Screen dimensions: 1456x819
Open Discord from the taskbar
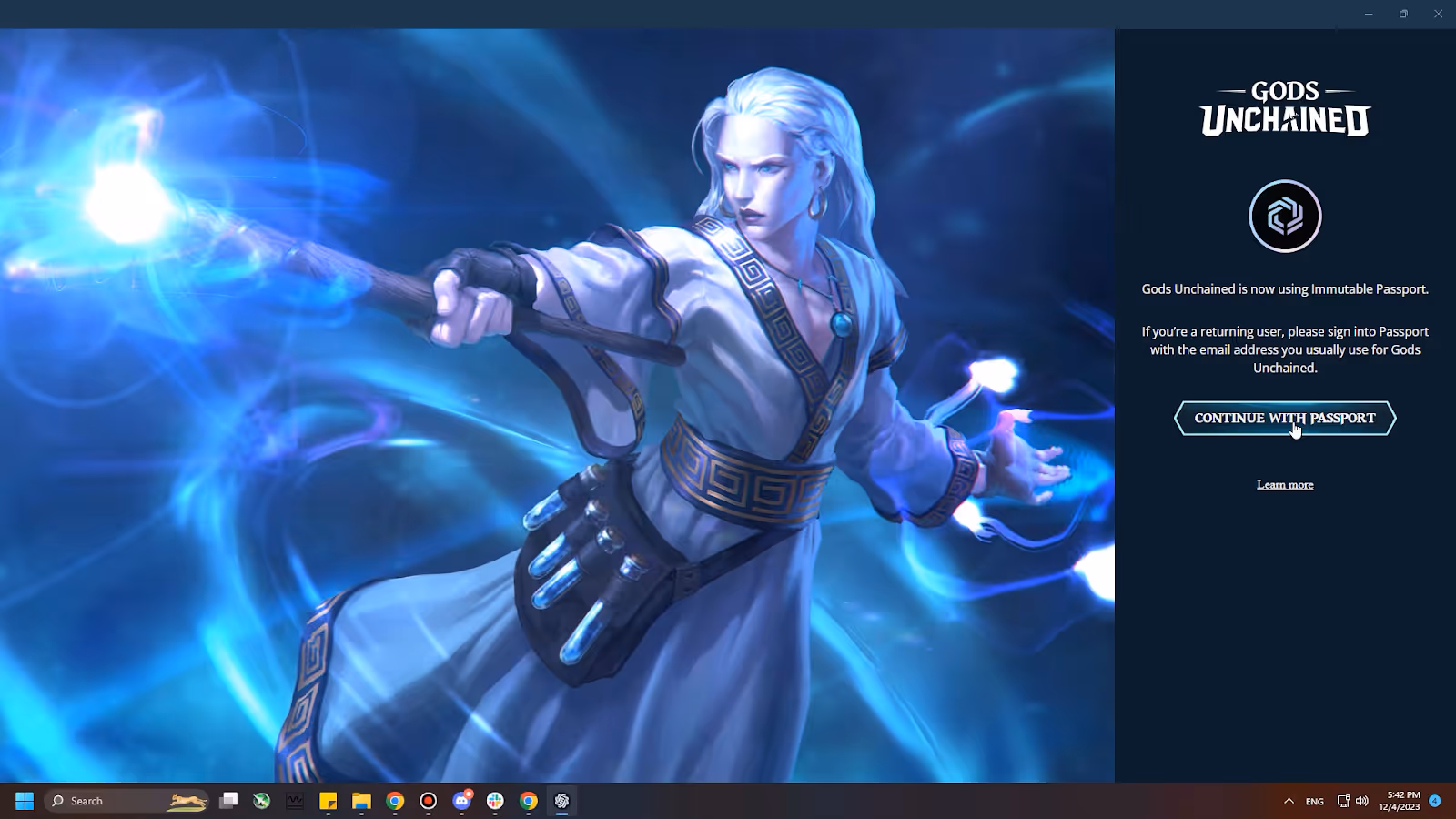click(x=462, y=801)
